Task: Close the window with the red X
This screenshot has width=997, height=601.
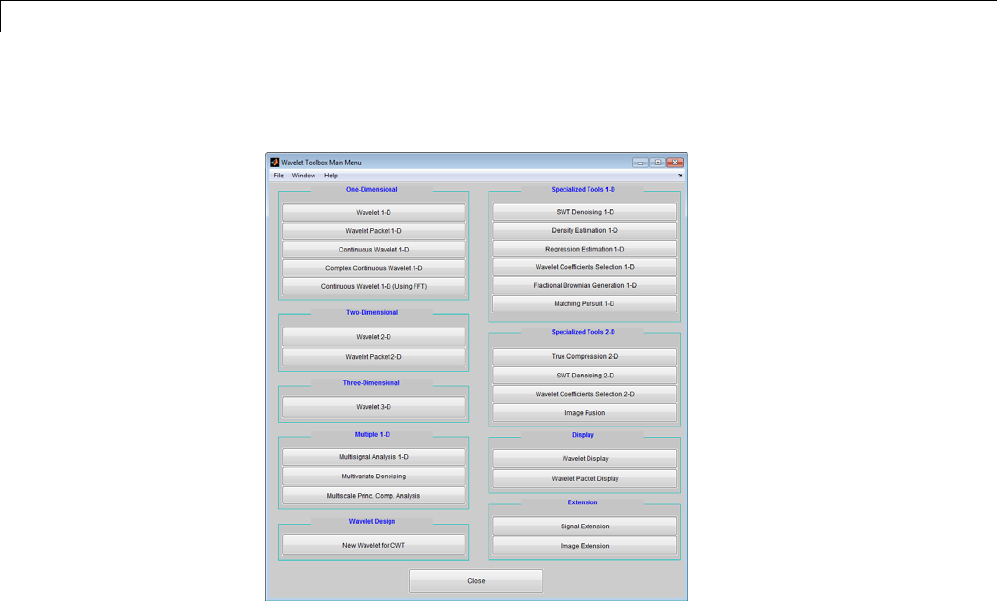Action: pos(675,162)
